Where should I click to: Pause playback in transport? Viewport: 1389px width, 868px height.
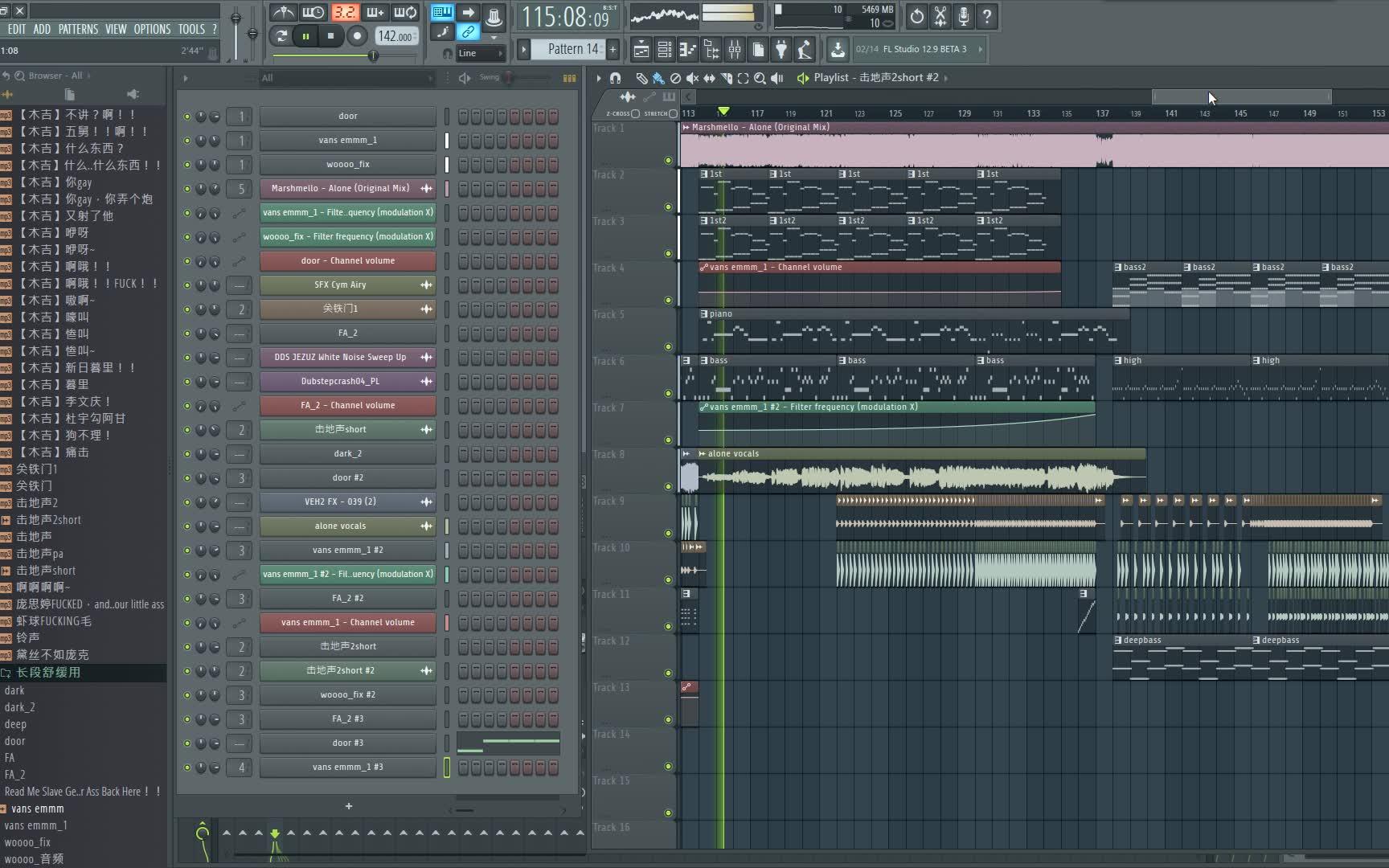click(305, 35)
